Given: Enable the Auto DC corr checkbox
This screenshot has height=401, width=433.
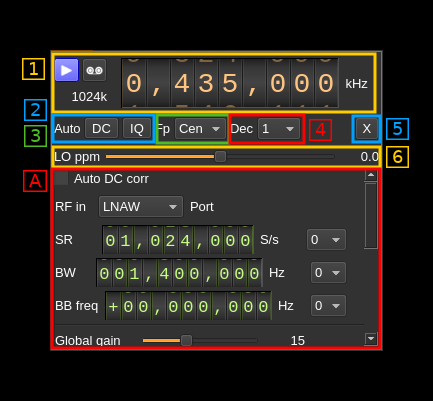Looking at the screenshot, I should pyautogui.click(x=61, y=178).
